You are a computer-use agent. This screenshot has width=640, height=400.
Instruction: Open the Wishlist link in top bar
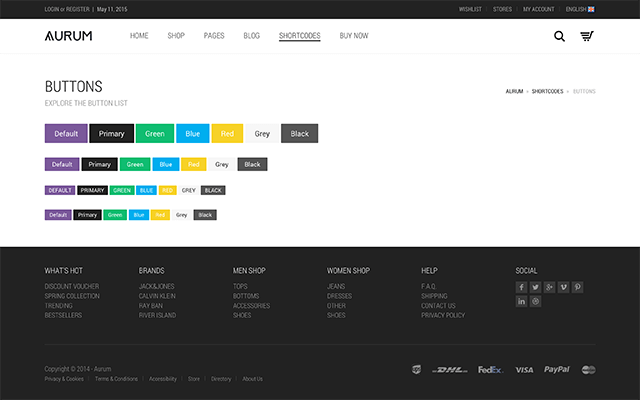[x=470, y=9]
